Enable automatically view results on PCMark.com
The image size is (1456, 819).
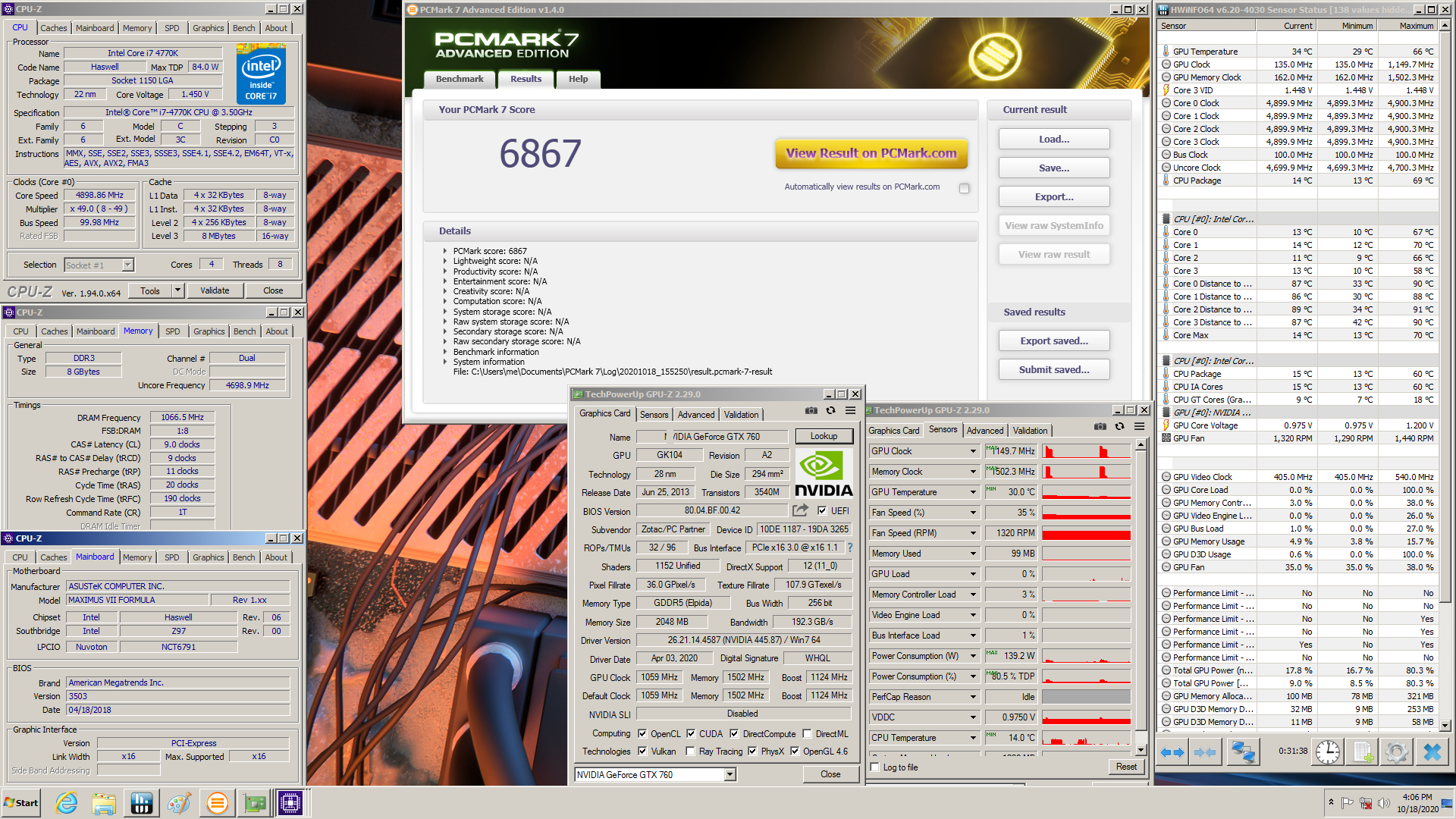(964, 188)
